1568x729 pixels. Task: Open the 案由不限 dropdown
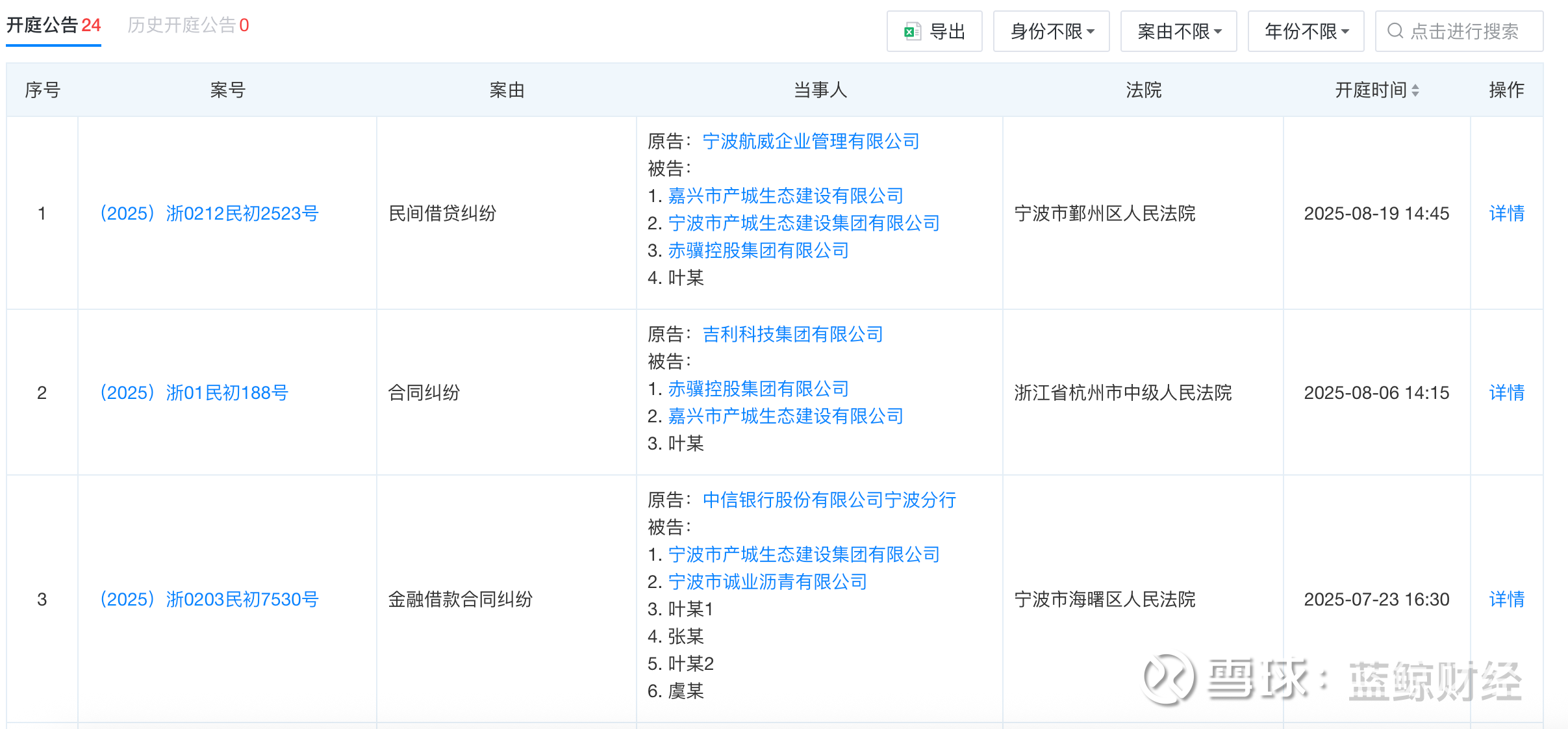pos(1178,31)
